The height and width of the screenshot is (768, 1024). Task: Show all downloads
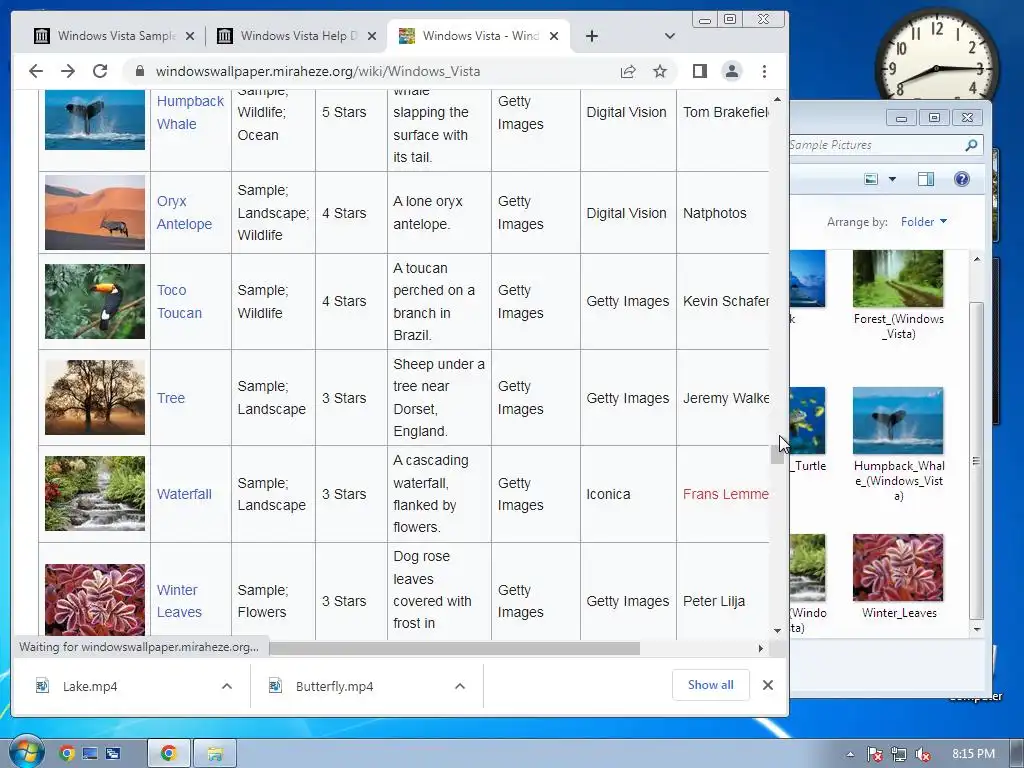pyautogui.click(x=711, y=685)
